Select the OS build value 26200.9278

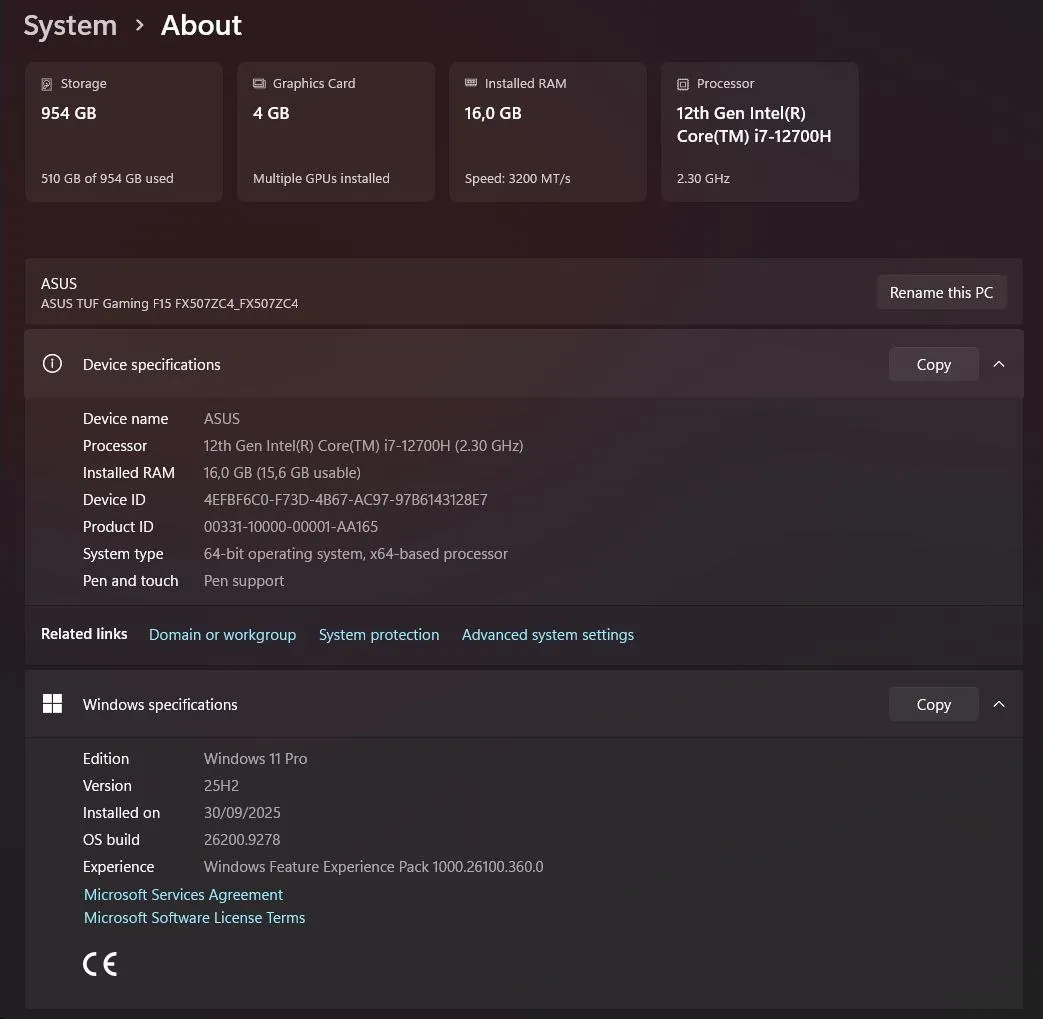[241, 839]
